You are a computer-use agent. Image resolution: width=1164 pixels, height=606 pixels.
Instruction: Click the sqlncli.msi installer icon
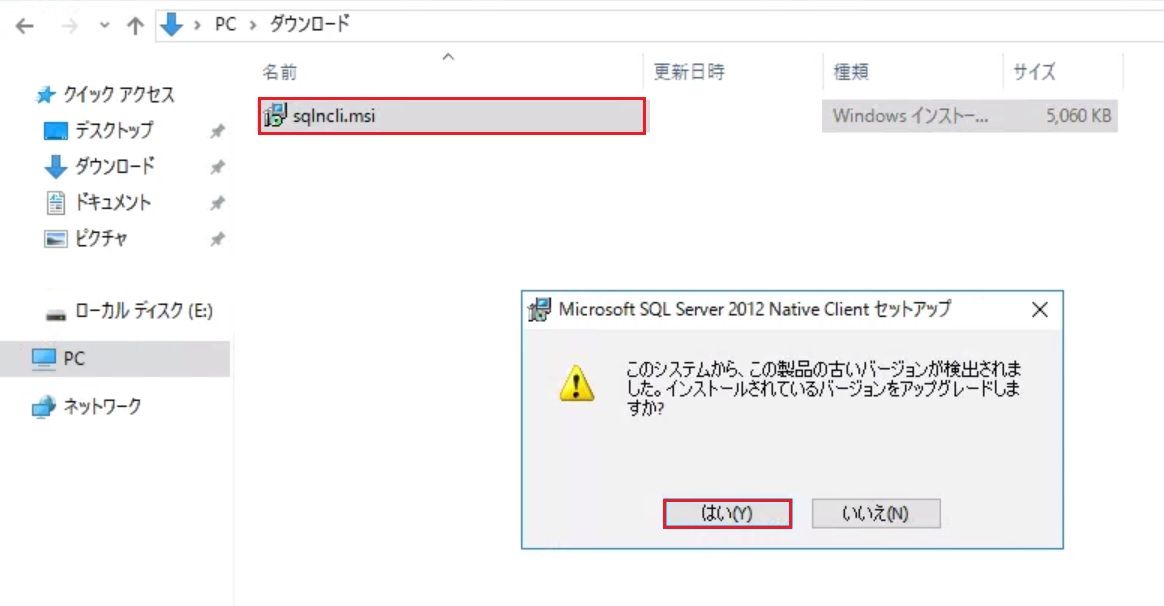pos(275,115)
